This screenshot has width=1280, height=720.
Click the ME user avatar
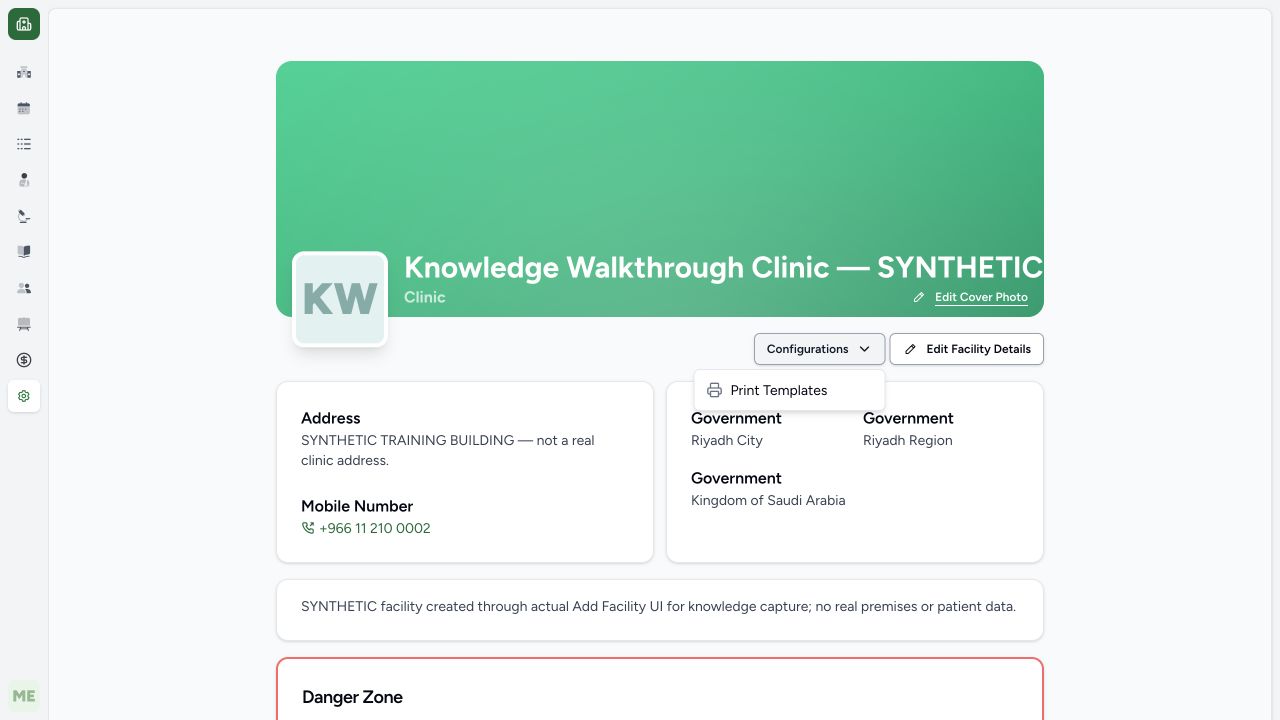[x=24, y=696]
